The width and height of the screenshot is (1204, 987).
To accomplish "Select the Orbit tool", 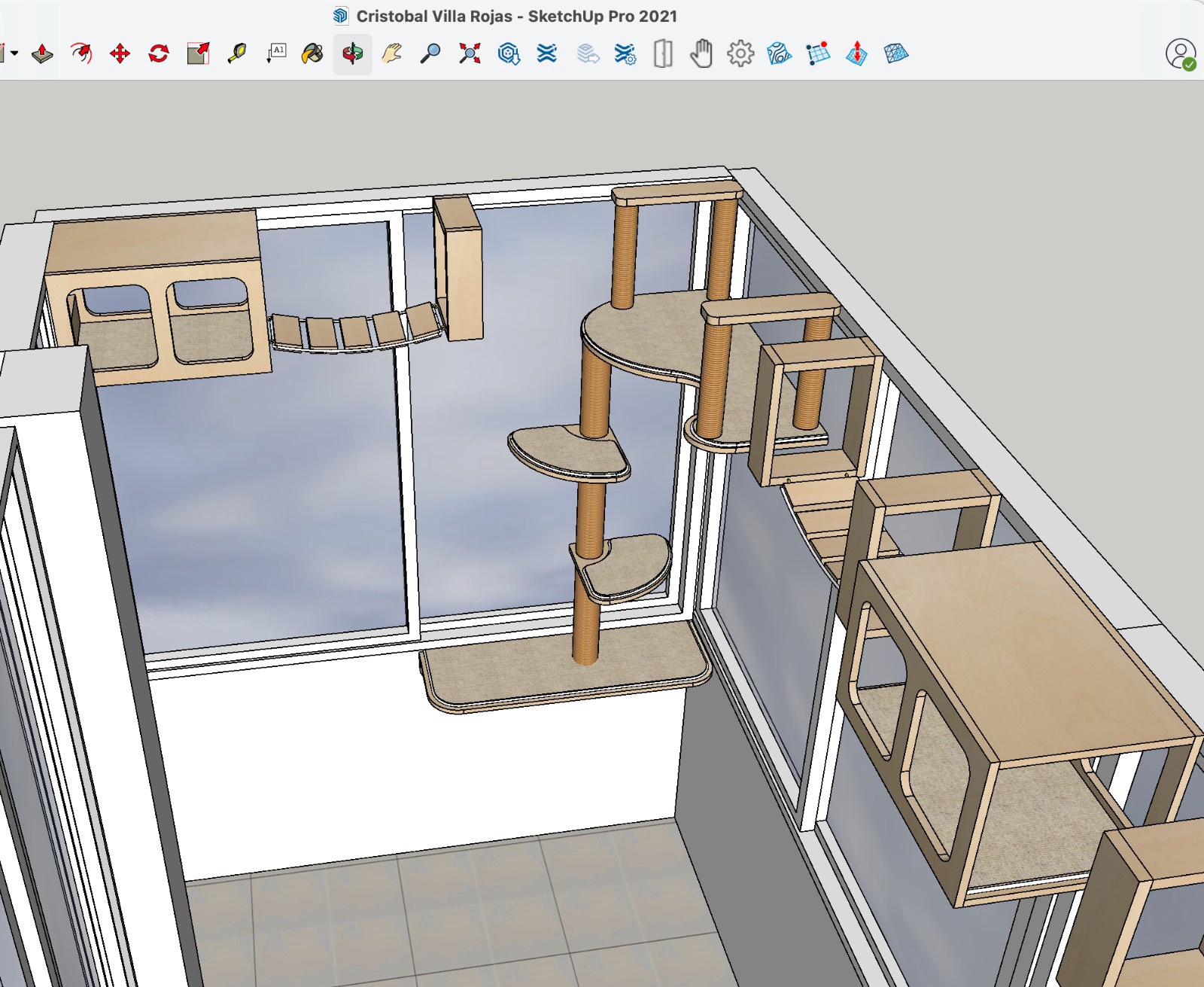I will [353, 53].
